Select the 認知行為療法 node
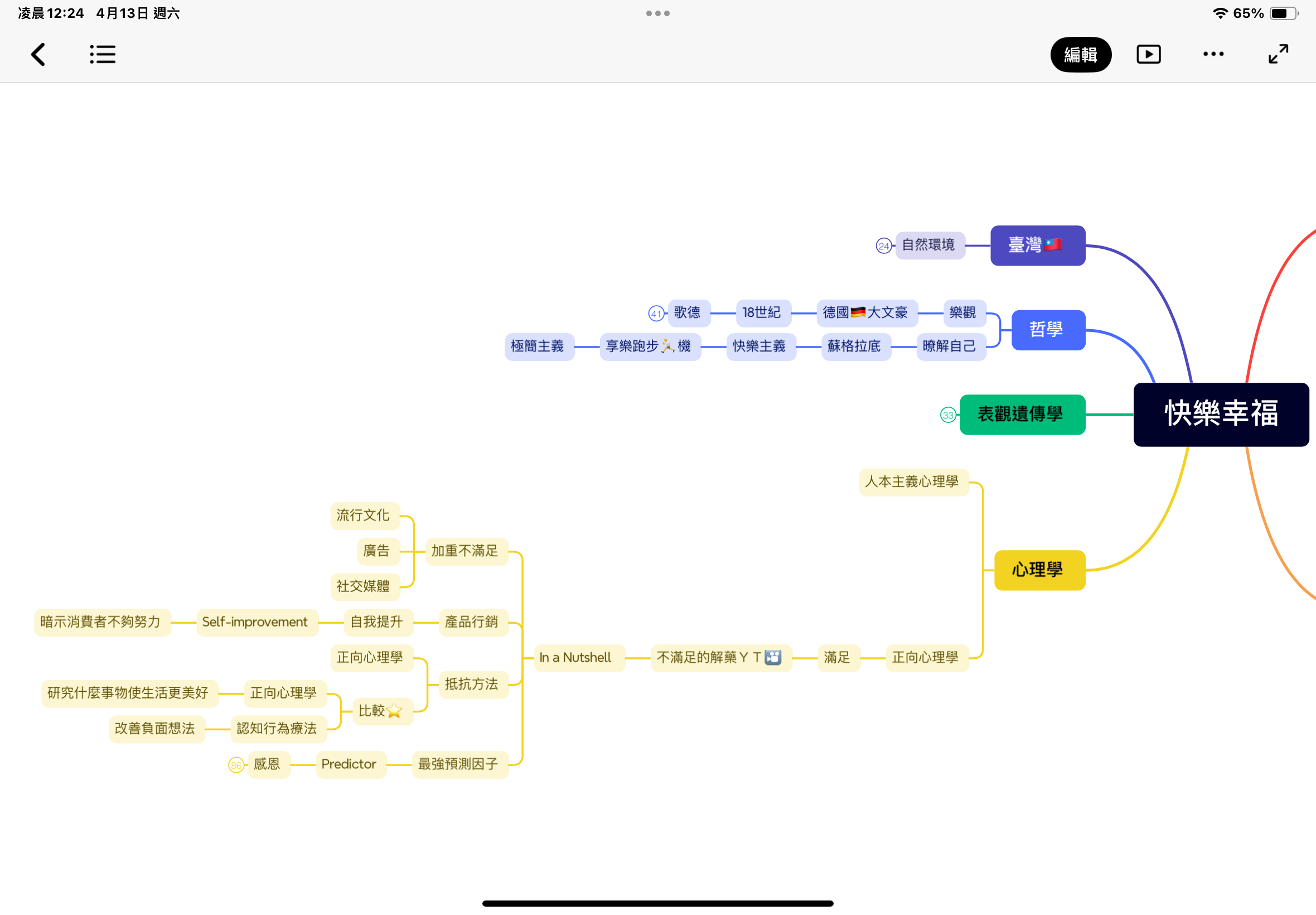The height and width of the screenshot is (915, 1316). [278, 729]
